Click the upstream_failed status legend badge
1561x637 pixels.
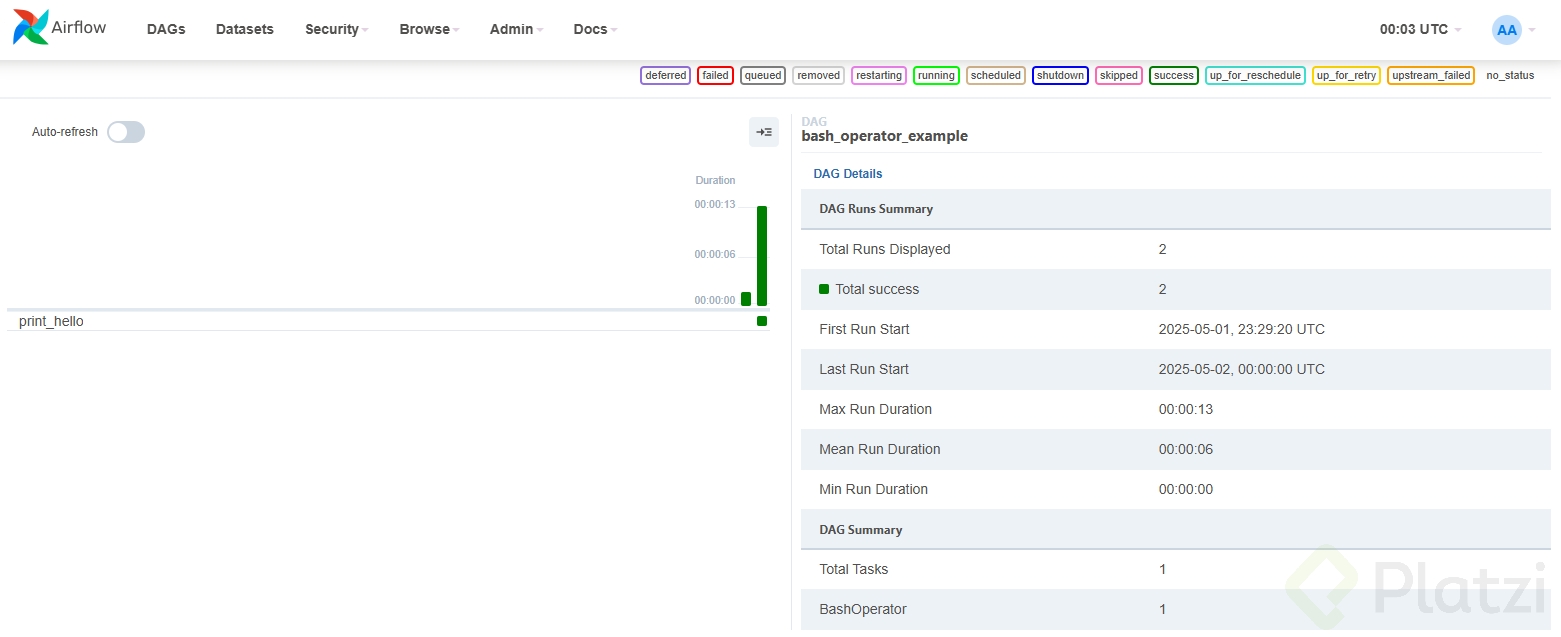pos(1430,75)
